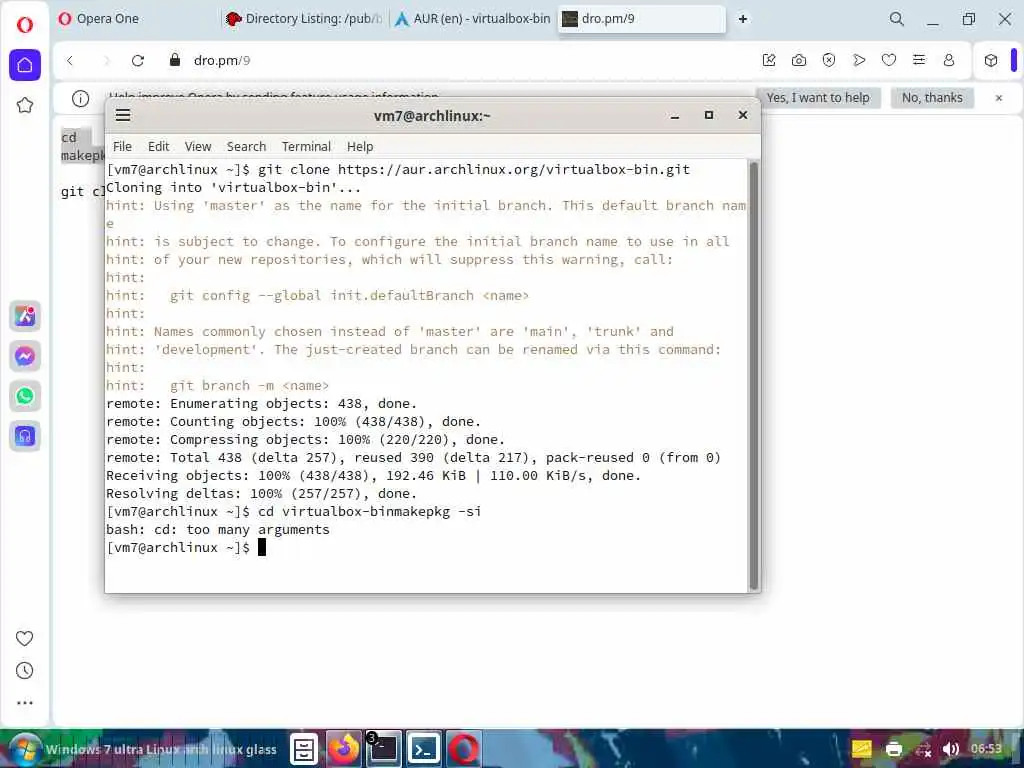Open the terminal View menu
Image resolution: width=1024 pixels, height=768 pixels.
(x=198, y=146)
